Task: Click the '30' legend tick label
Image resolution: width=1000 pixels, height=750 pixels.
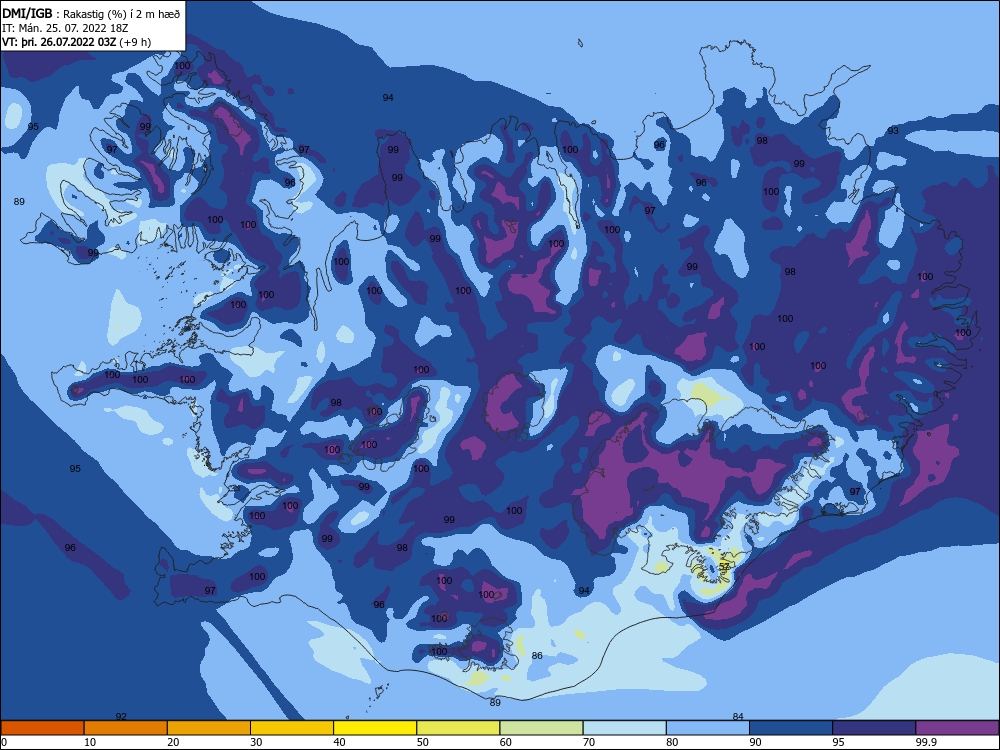Action: tap(256, 742)
